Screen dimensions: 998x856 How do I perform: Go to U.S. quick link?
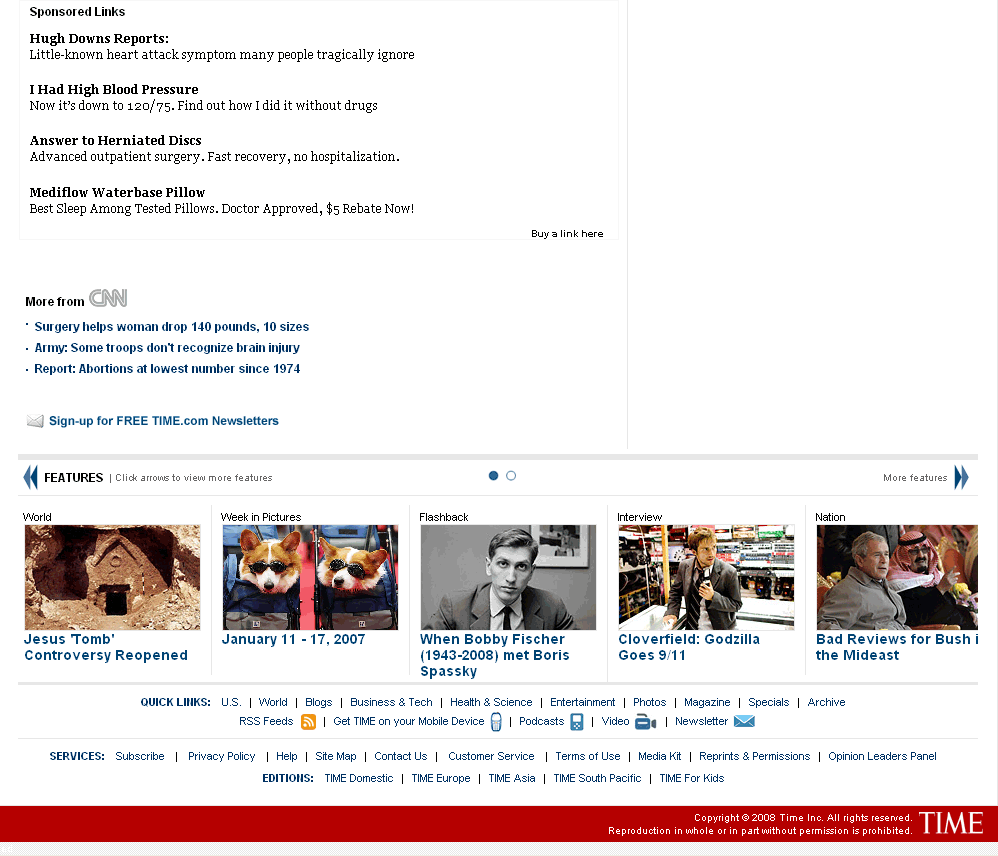click(231, 702)
